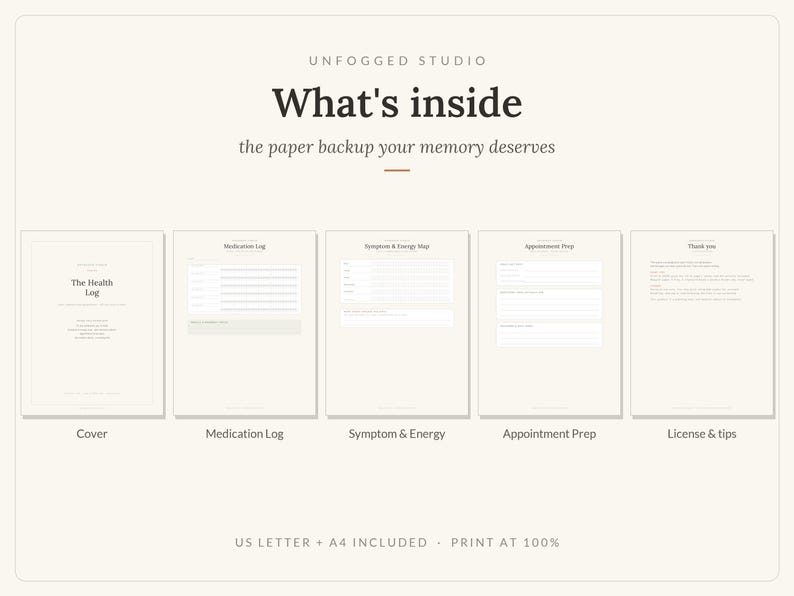
Task: Open the Thank you page thumbnail
Action: click(702, 323)
